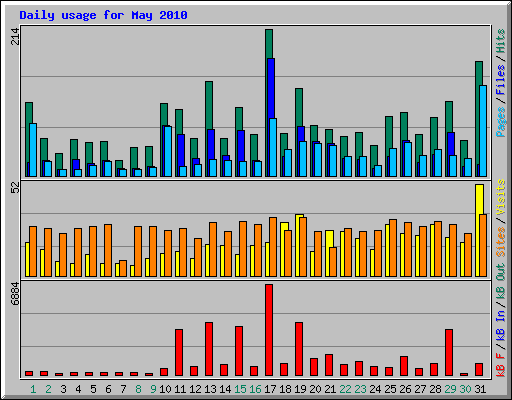
Task: Click day label 23 on the x-axis
Action: [x=360, y=389]
